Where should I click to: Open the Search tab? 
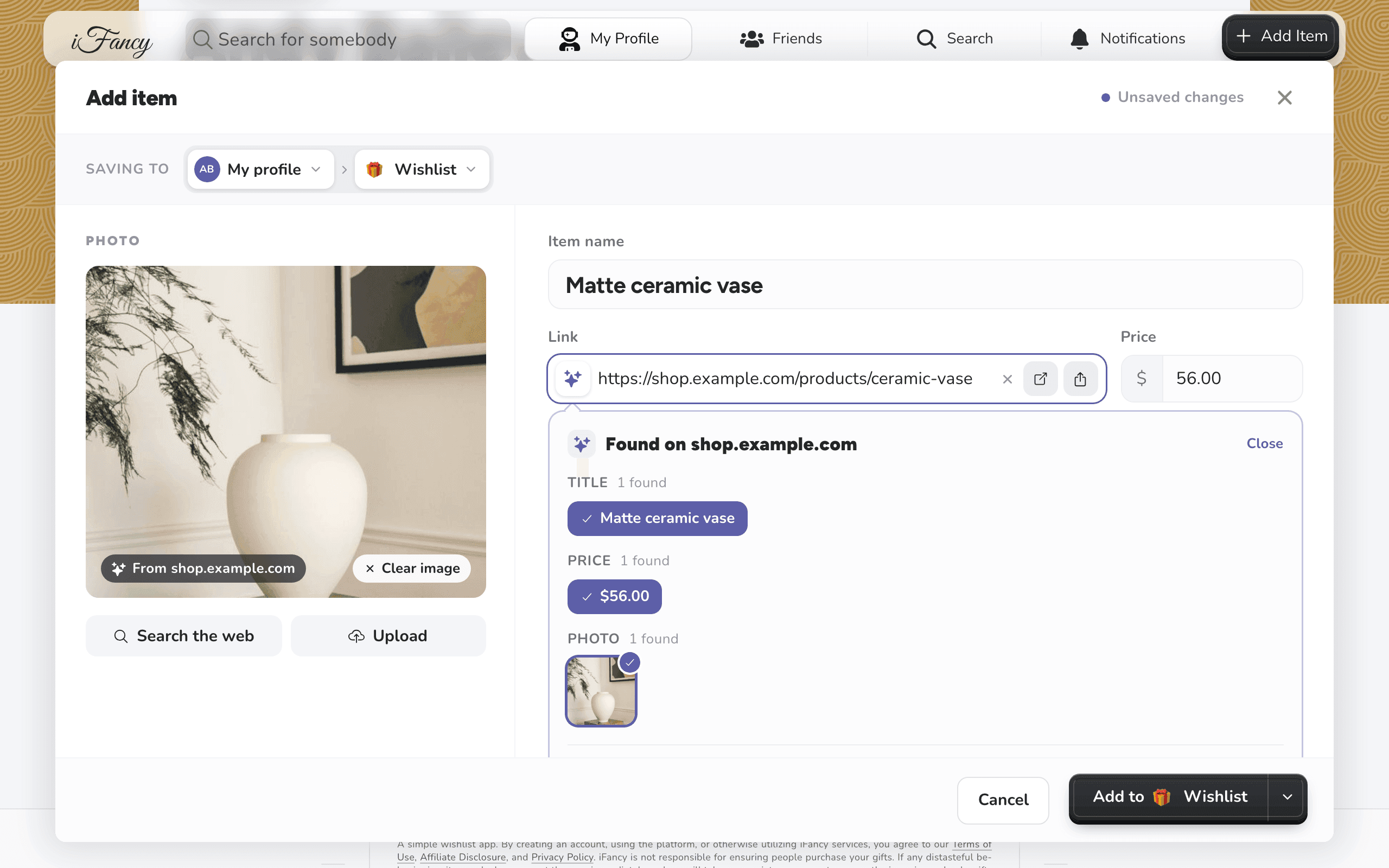[x=954, y=39]
